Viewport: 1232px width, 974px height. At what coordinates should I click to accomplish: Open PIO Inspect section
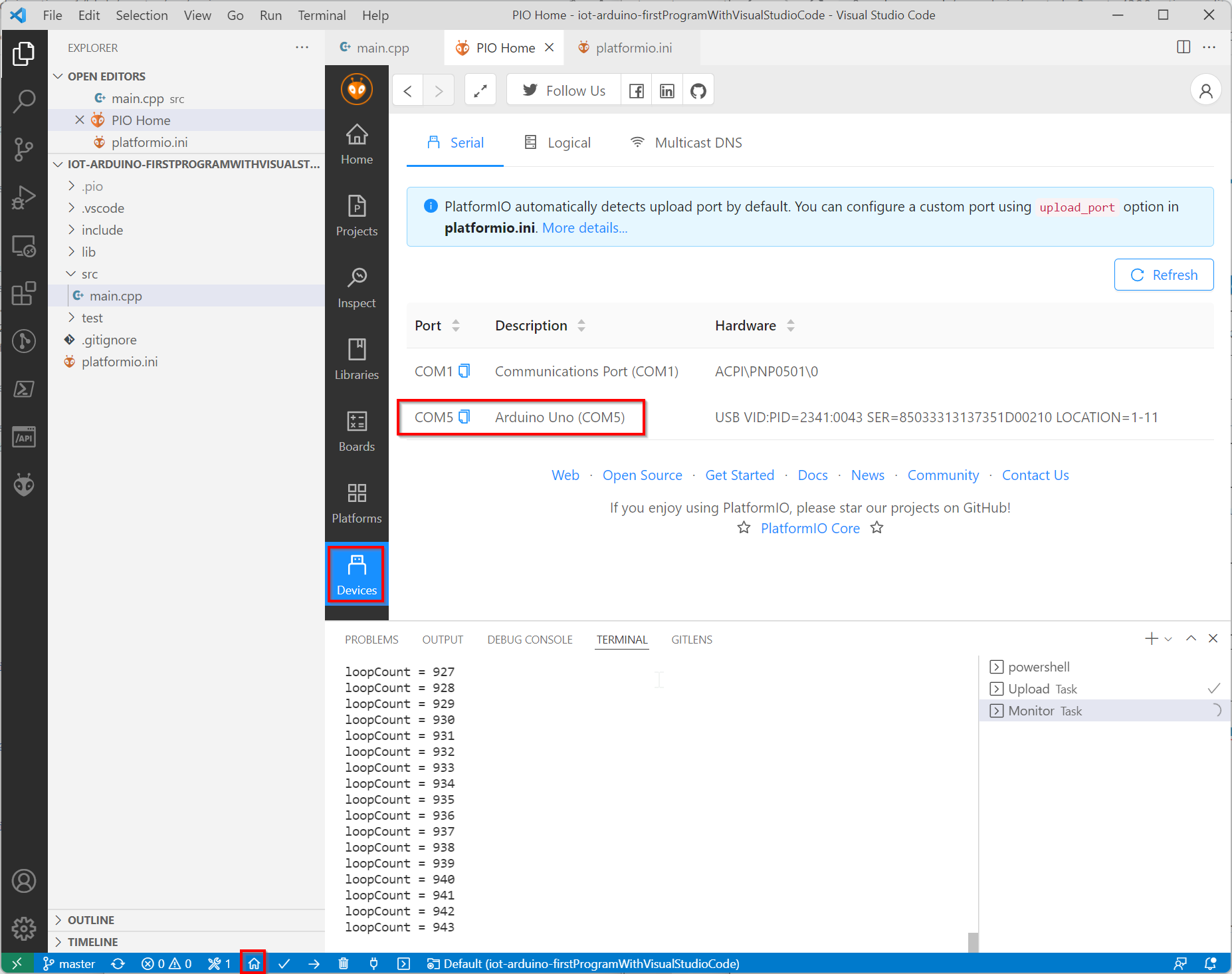357,288
